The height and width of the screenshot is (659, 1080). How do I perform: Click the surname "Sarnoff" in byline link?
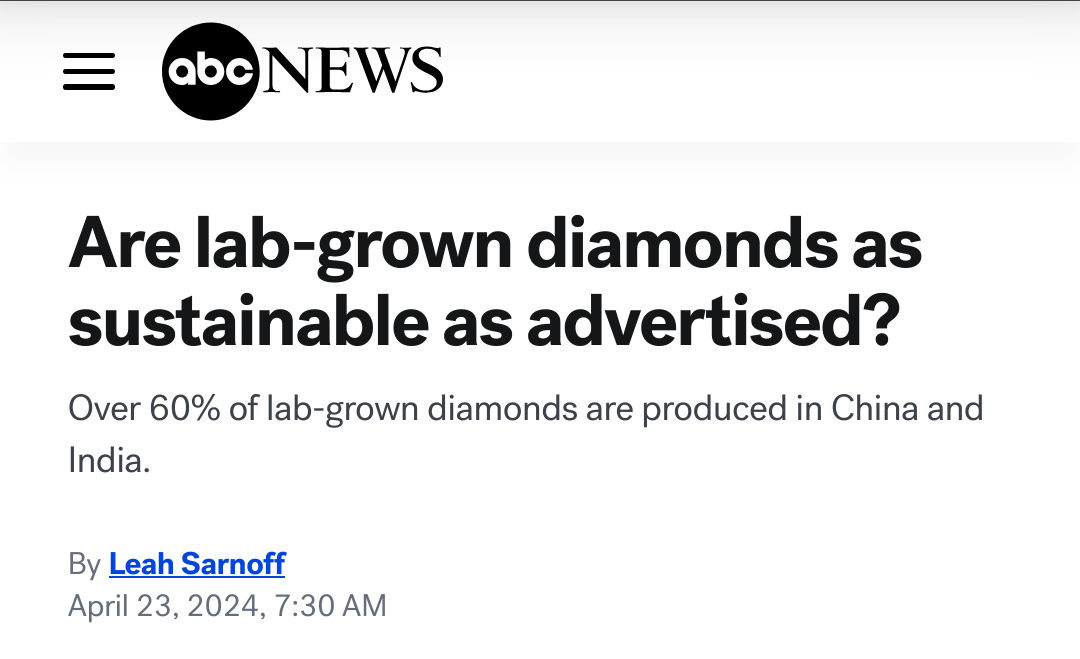coord(233,564)
